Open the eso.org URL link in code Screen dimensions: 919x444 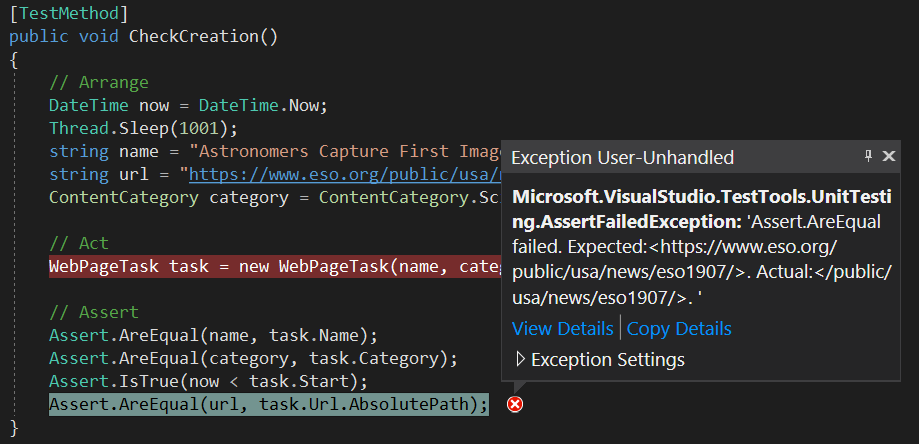345,175
